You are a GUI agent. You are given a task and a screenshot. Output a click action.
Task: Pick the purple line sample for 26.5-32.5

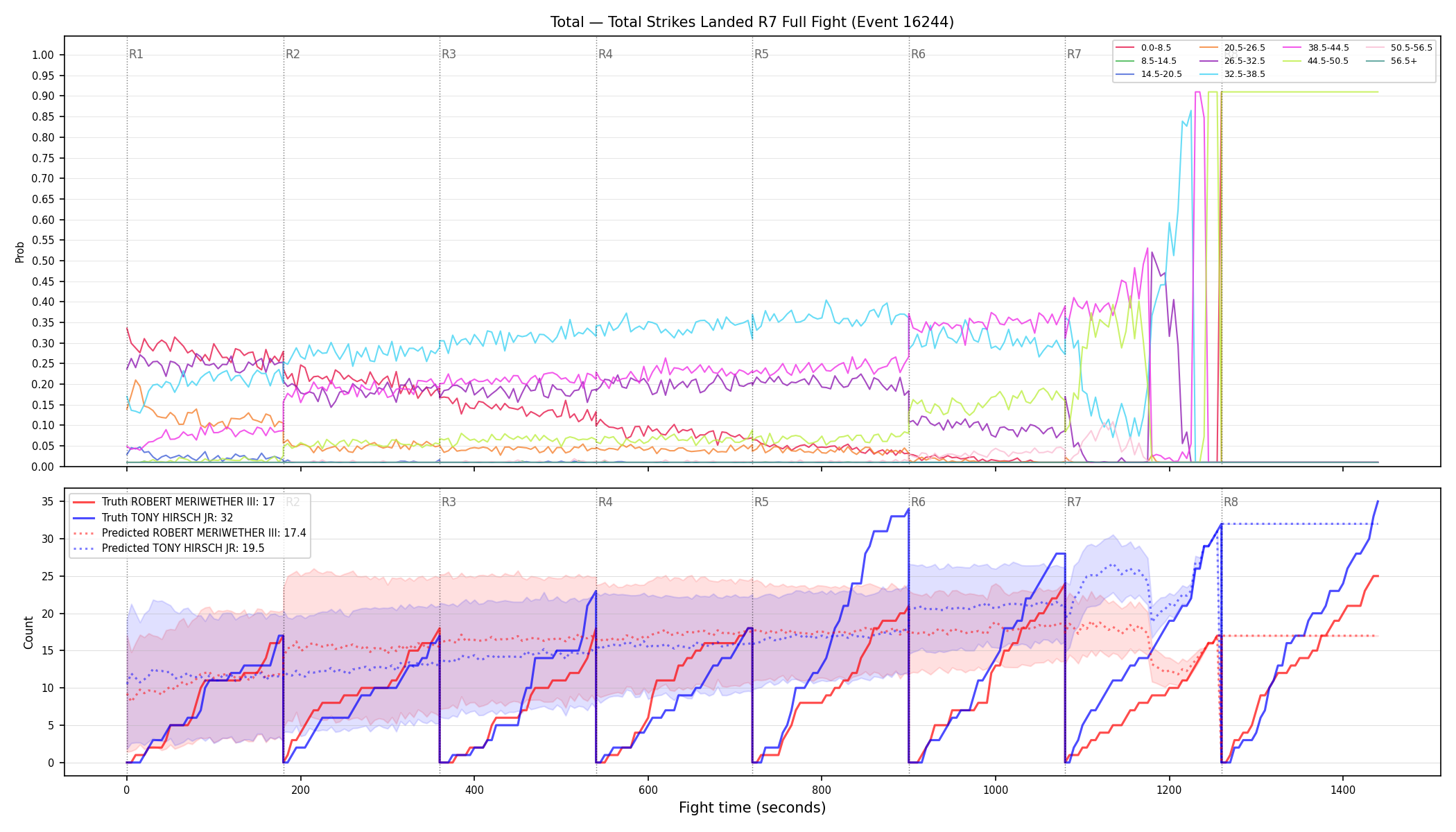(1208, 61)
